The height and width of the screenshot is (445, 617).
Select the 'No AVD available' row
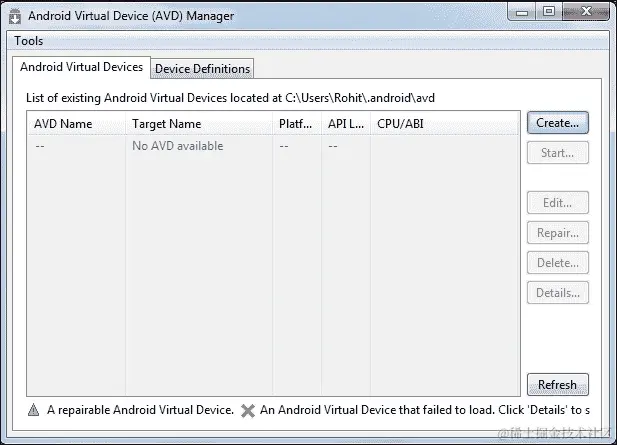point(273,146)
